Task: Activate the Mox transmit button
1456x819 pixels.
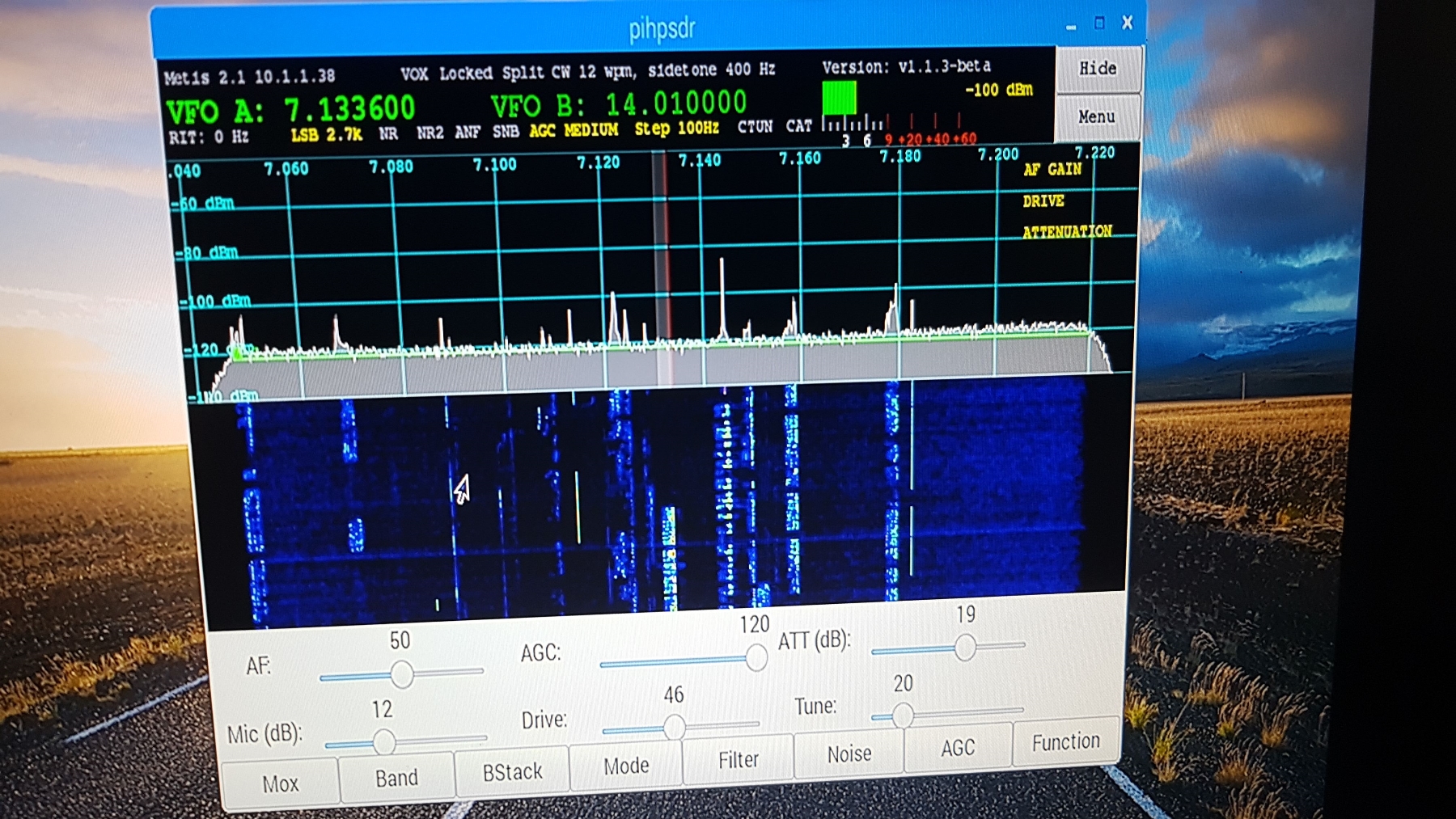Action: point(281,783)
